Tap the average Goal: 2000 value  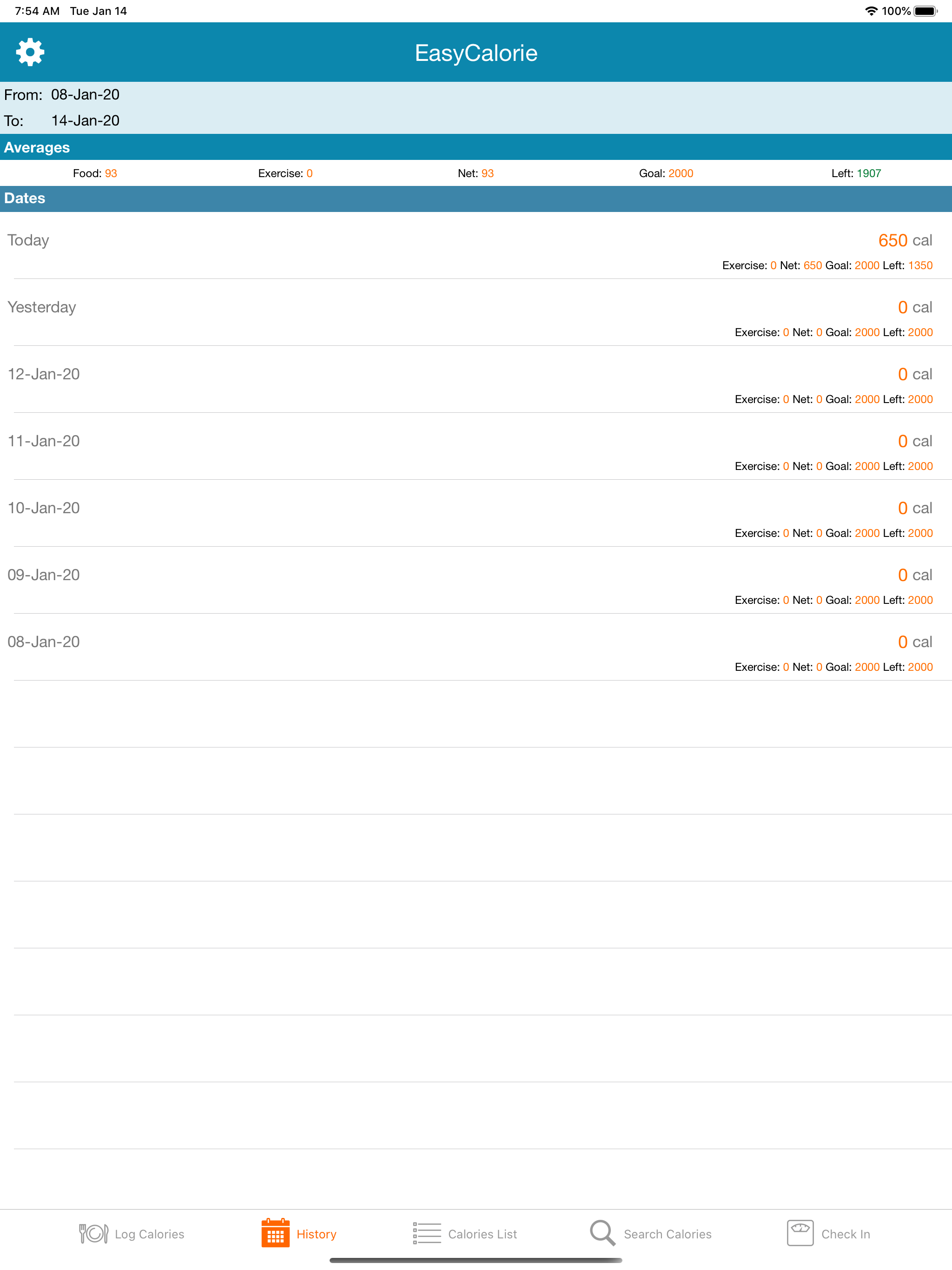[x=666, y=173]
